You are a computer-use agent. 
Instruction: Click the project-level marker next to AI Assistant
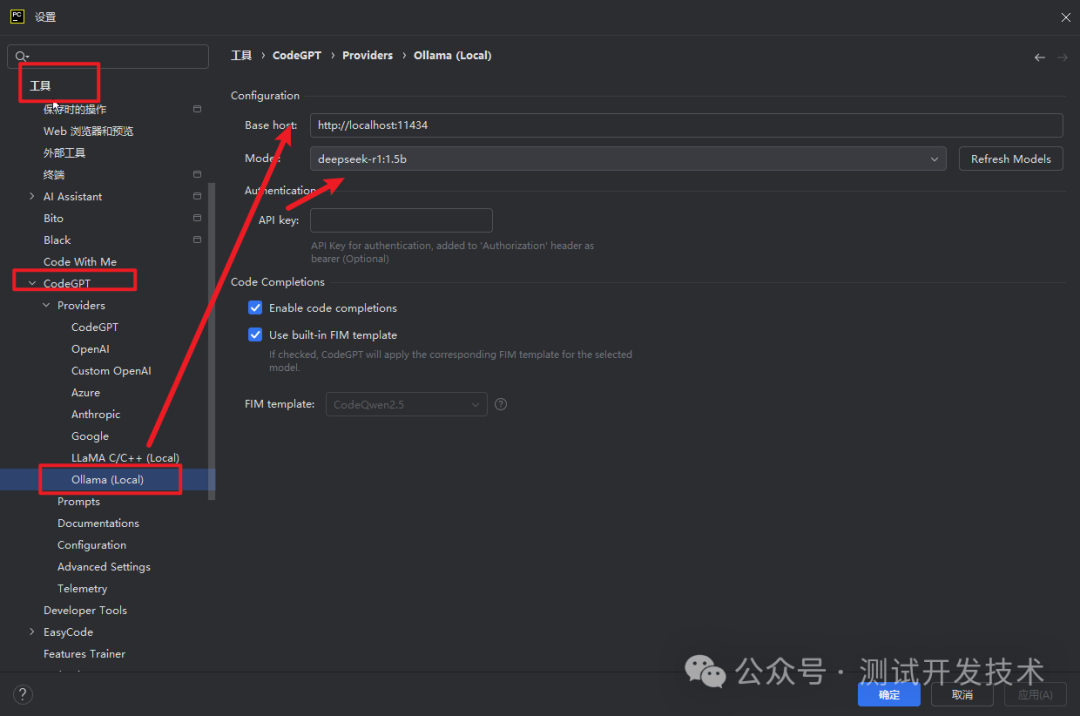click(197, 196)
